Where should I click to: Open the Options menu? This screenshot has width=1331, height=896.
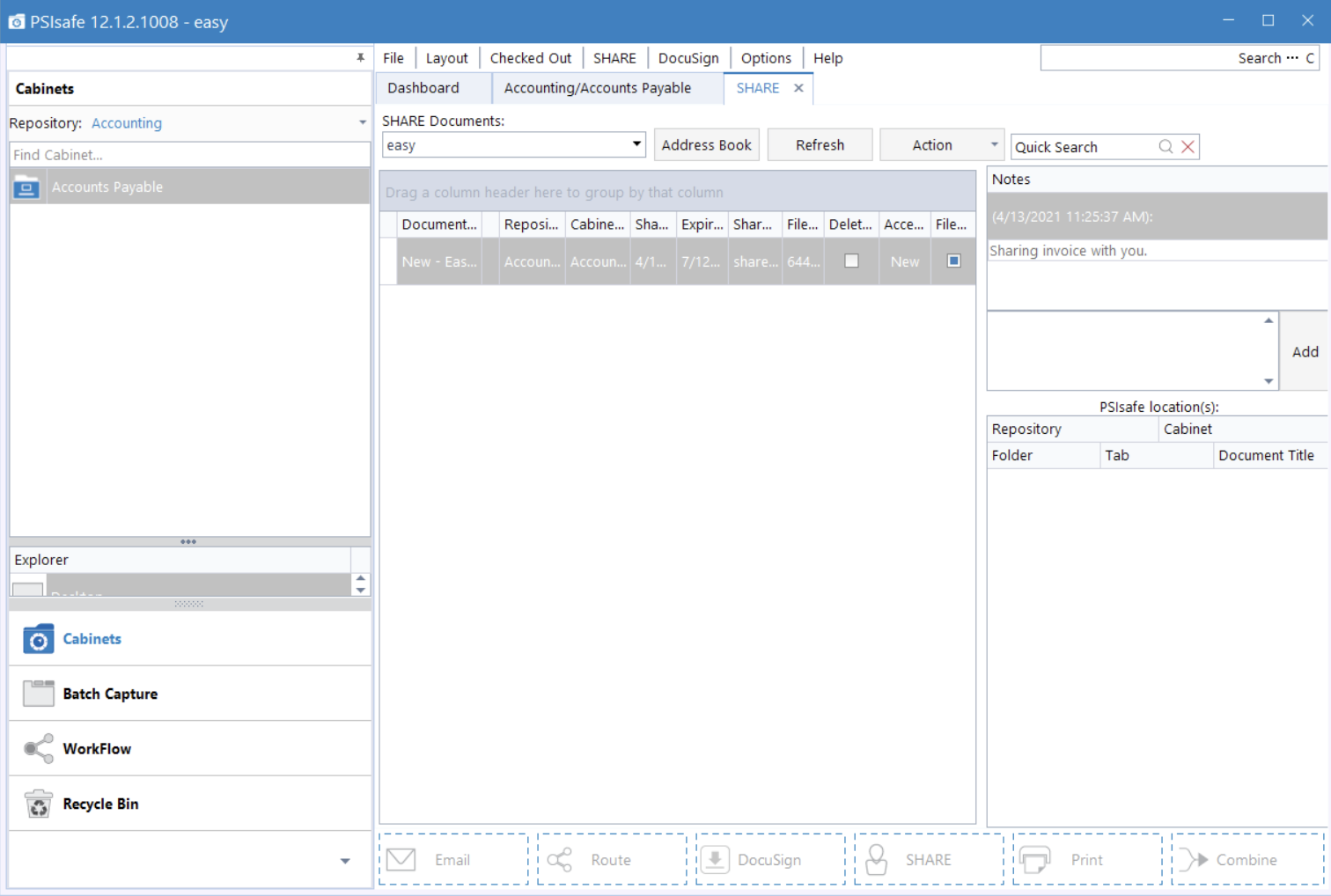click(x=766, y=58)
